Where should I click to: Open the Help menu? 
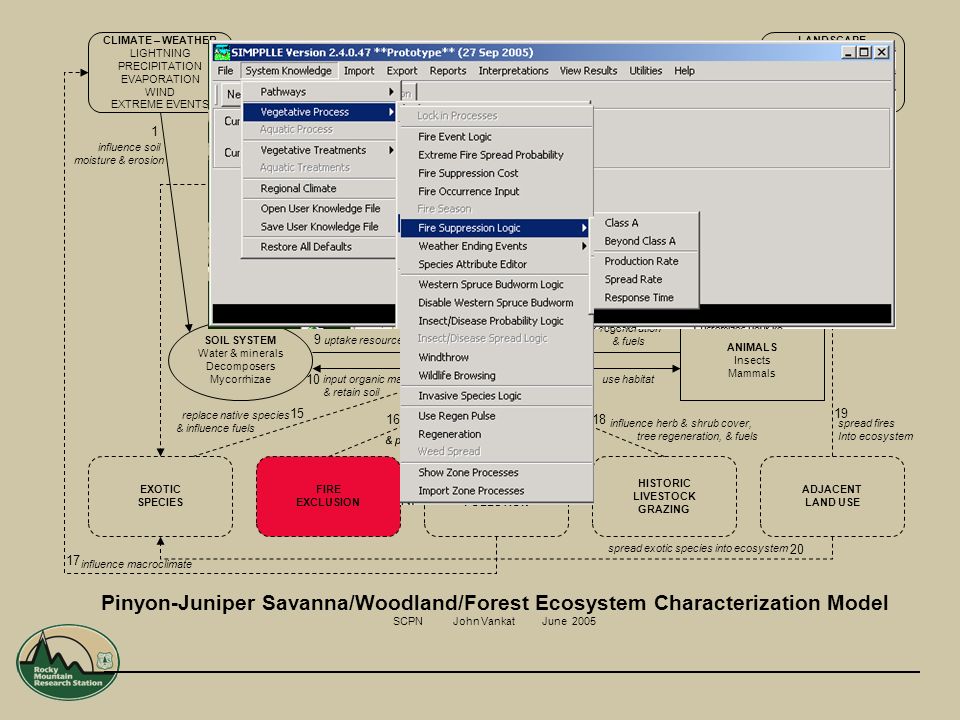pos(684,71)
